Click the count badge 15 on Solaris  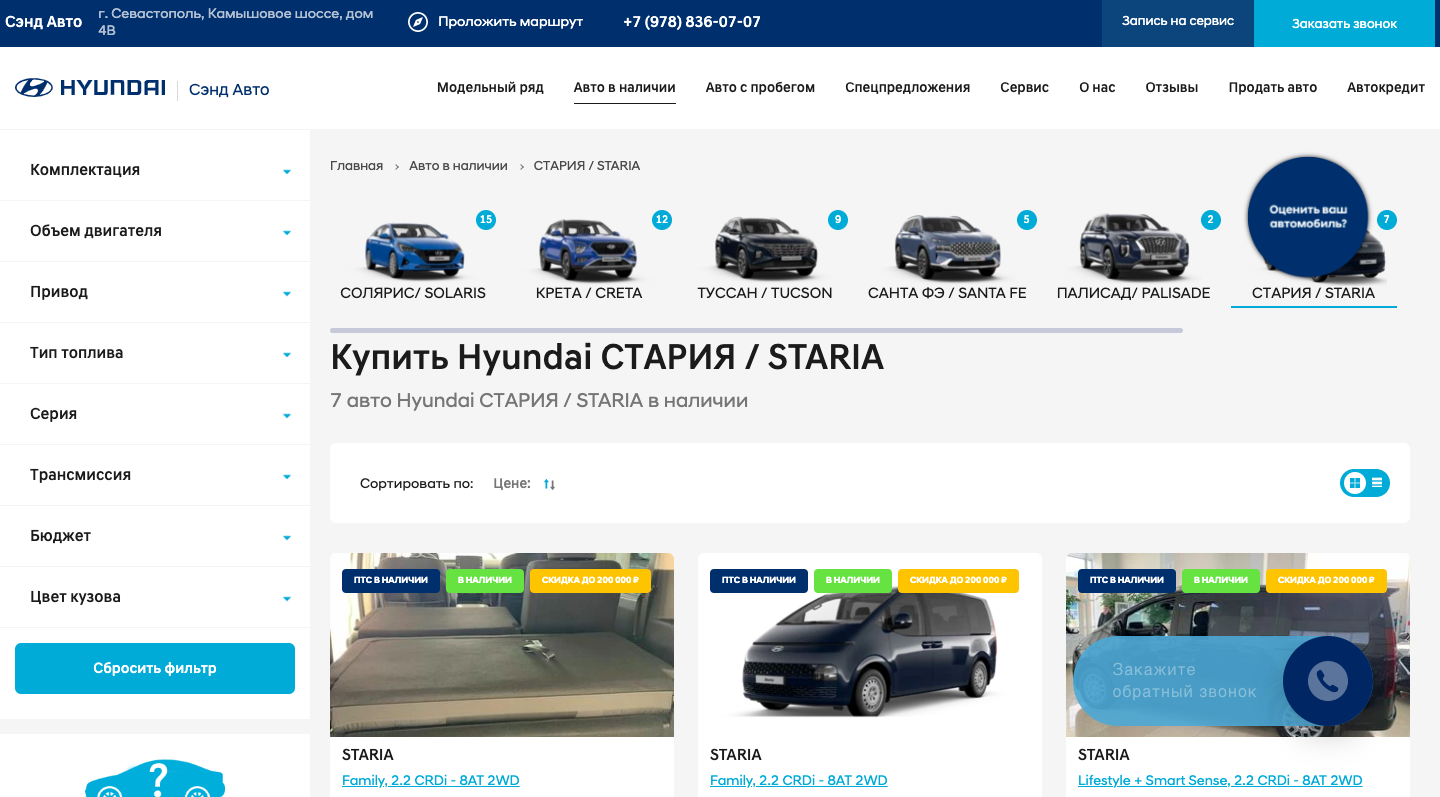[486, 219]
